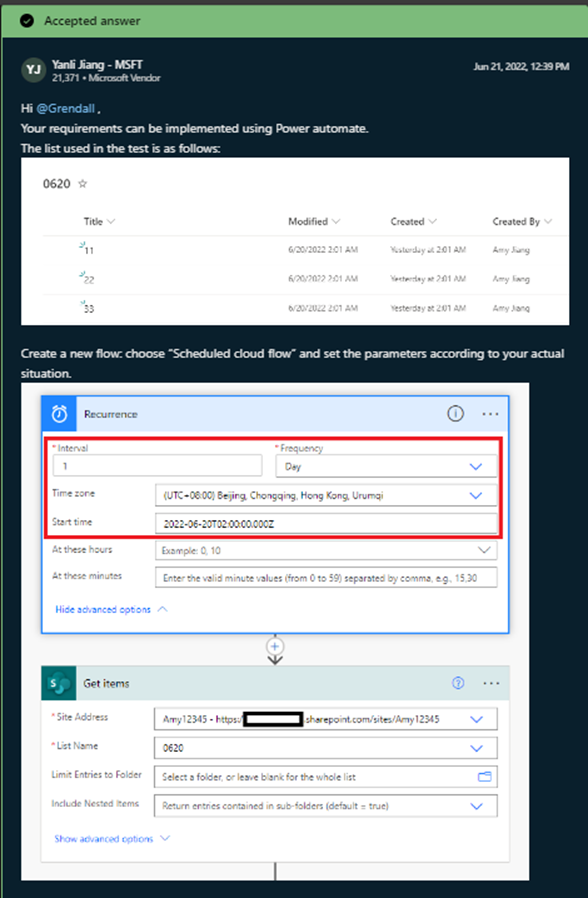Click the Jun 21, 2022 timestamp

521,66
